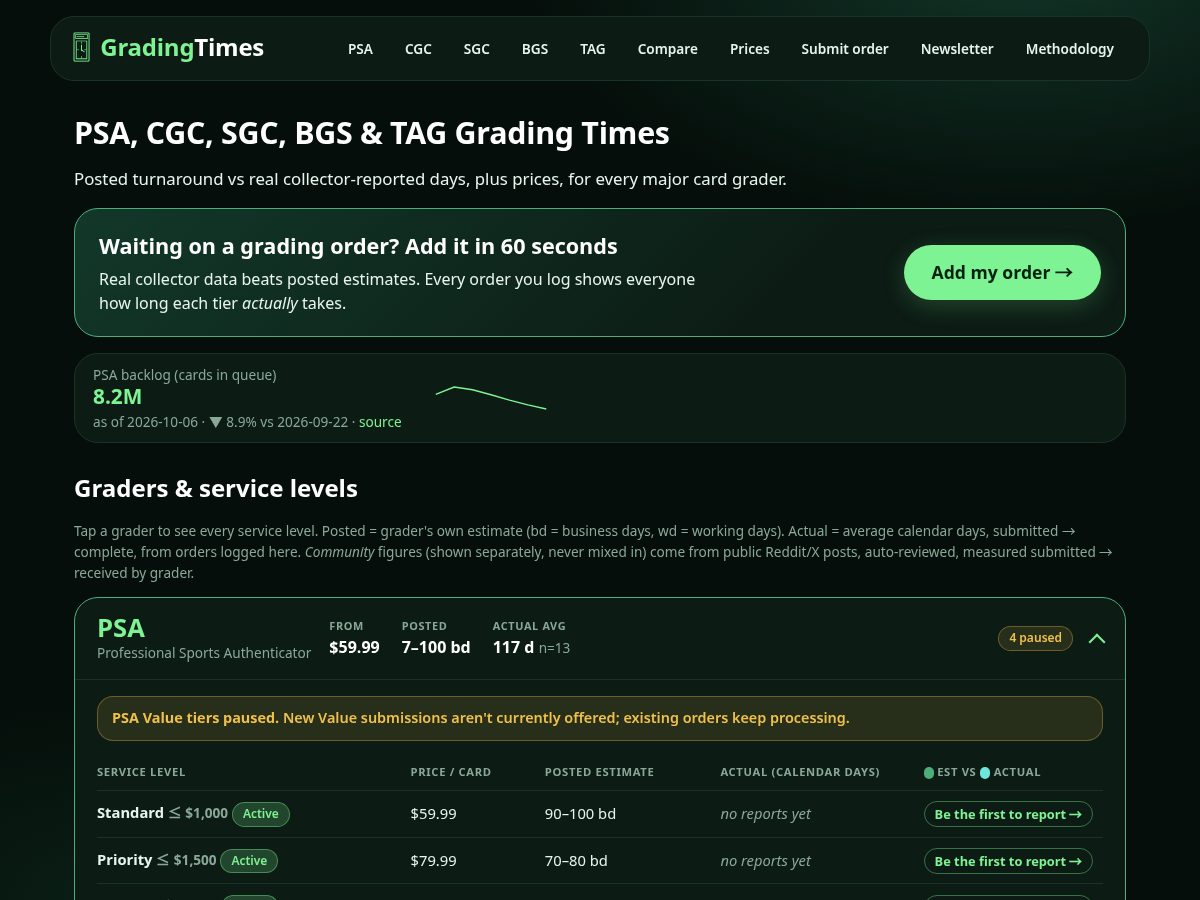Open Submit order in navigation
The width and height of the screenshot is (1200, 900).
click(845, 48)
